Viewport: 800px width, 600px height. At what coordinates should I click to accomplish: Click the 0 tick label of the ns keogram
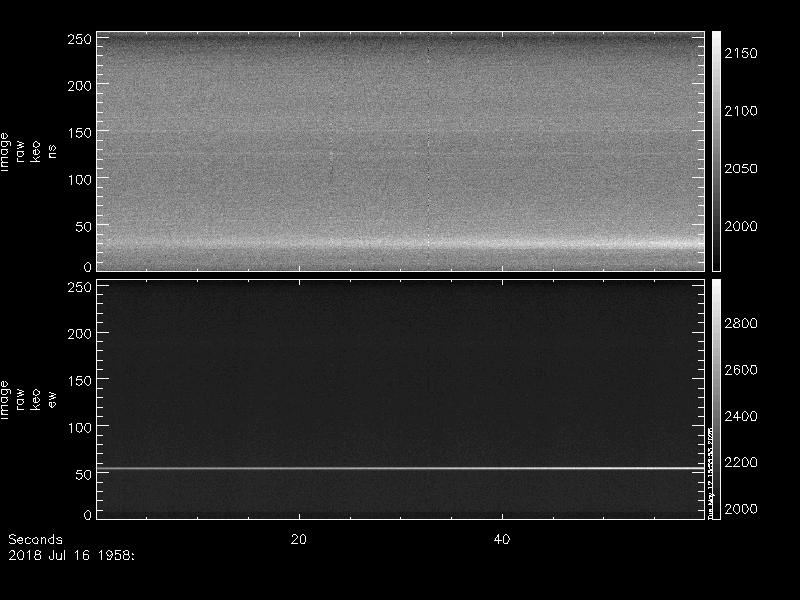pos(88,266)
